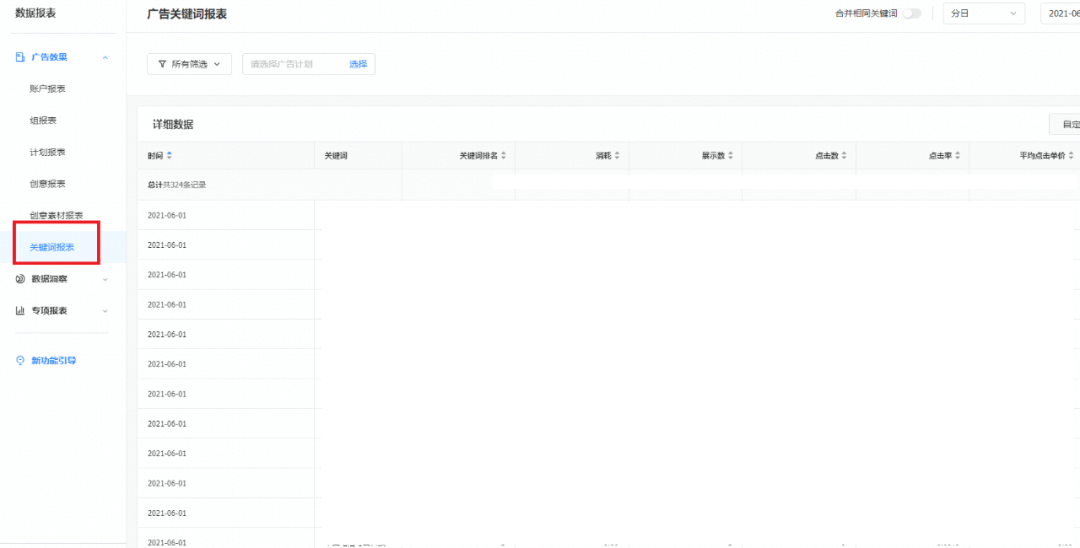The height and width of the screenshot is (548, 1080).
Task: Collapse the 广告效果 section chevron
Action: pos(105,58)
